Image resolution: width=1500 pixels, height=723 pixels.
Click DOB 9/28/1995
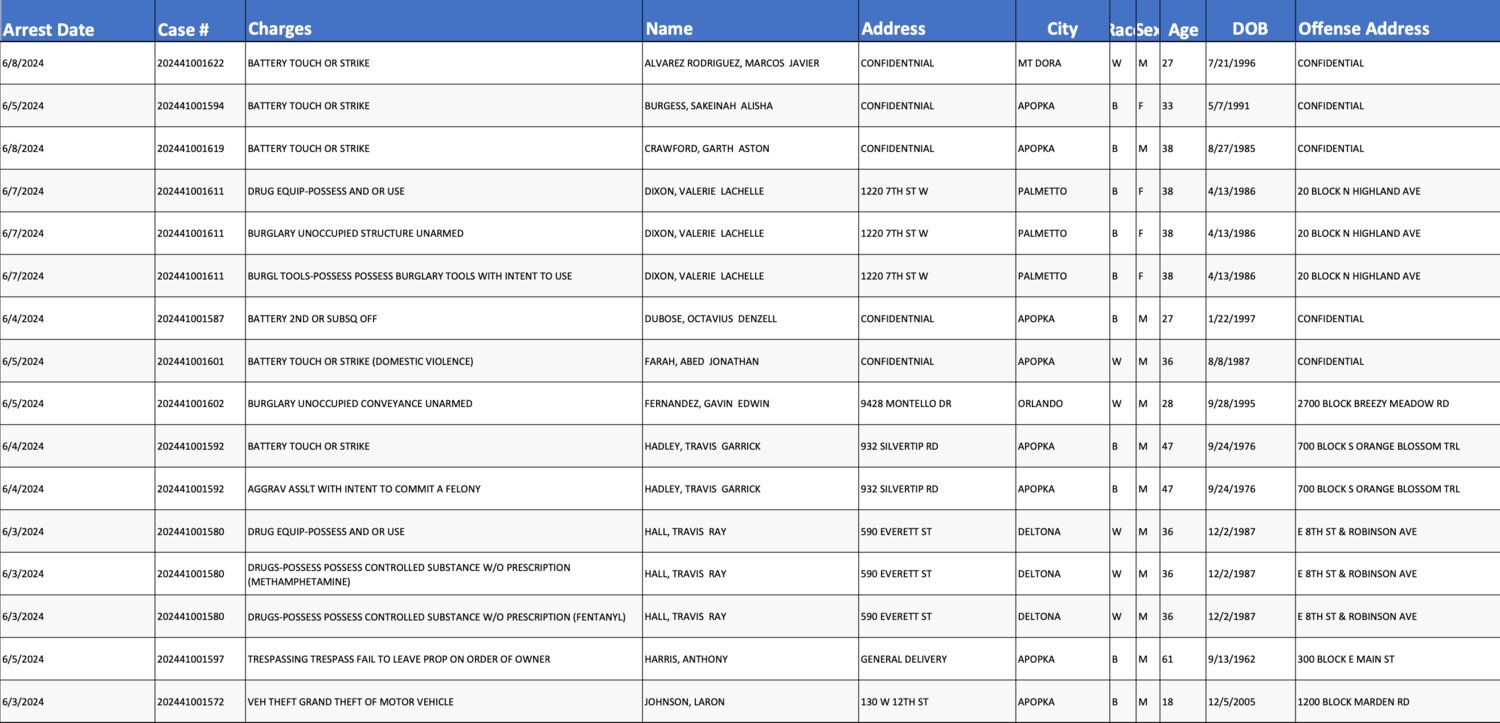tap(1231, 404)
